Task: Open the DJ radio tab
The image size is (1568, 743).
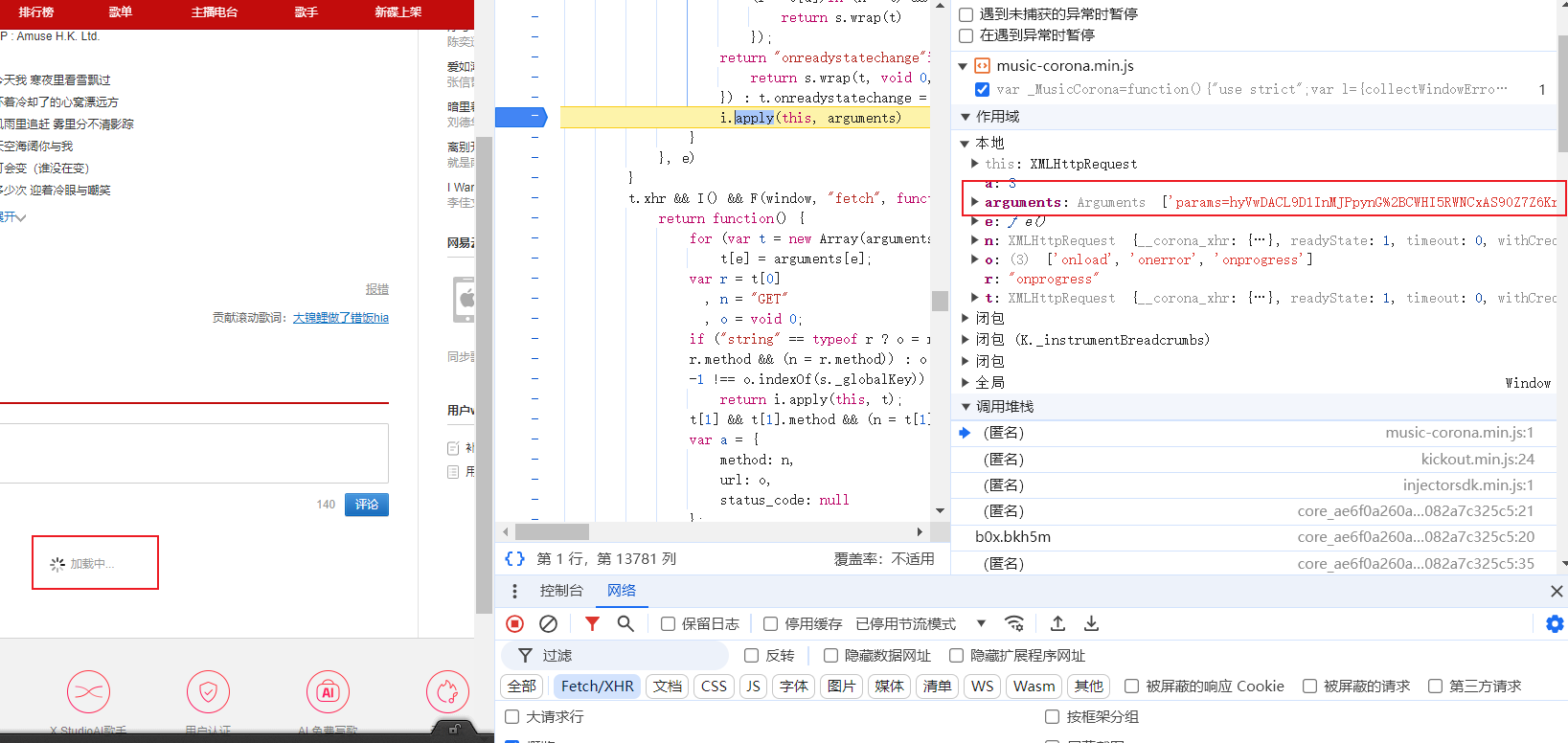Action: click(x=214, y=12)
